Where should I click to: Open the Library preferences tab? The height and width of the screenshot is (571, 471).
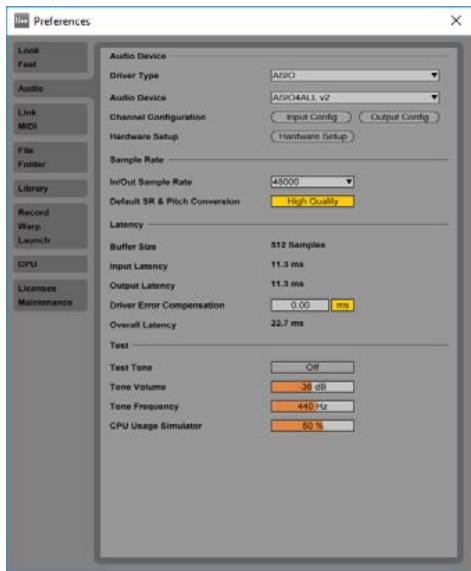tap(51, 188)
